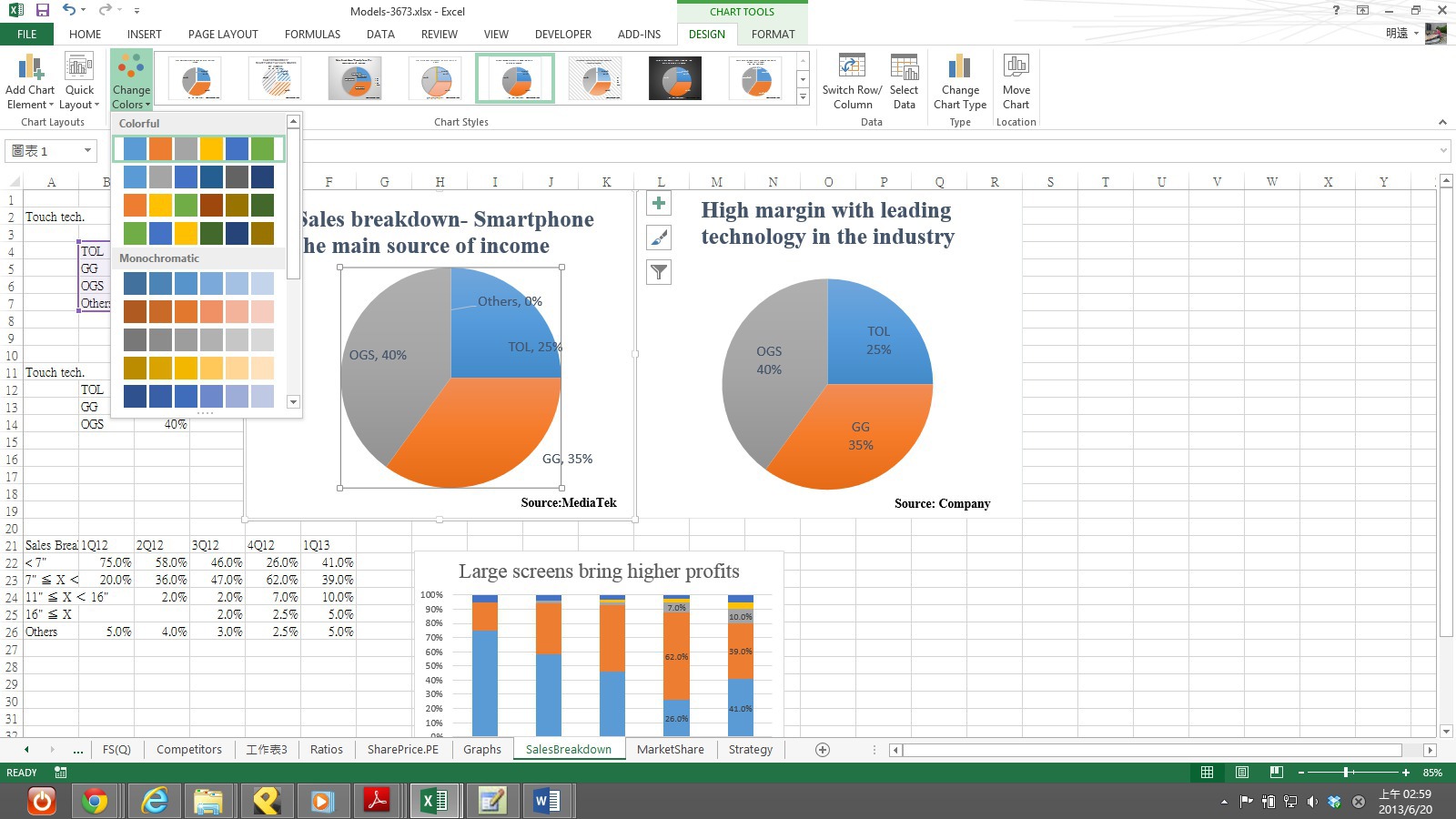Switch to the MarketShare sheet tab
Screen dimensions: 1456x819
670,749
